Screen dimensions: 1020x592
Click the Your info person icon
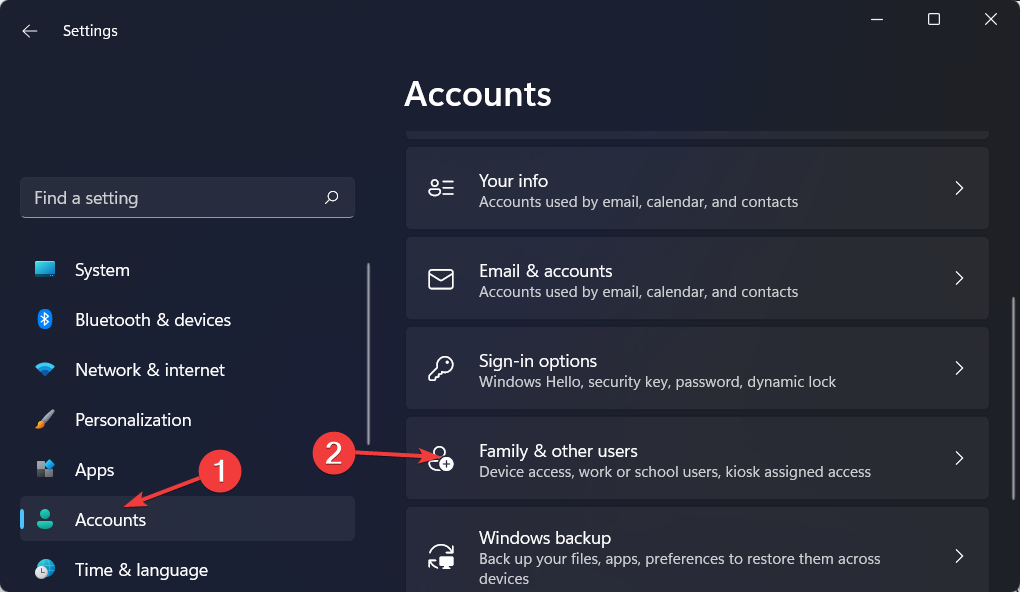coord(440,188)
